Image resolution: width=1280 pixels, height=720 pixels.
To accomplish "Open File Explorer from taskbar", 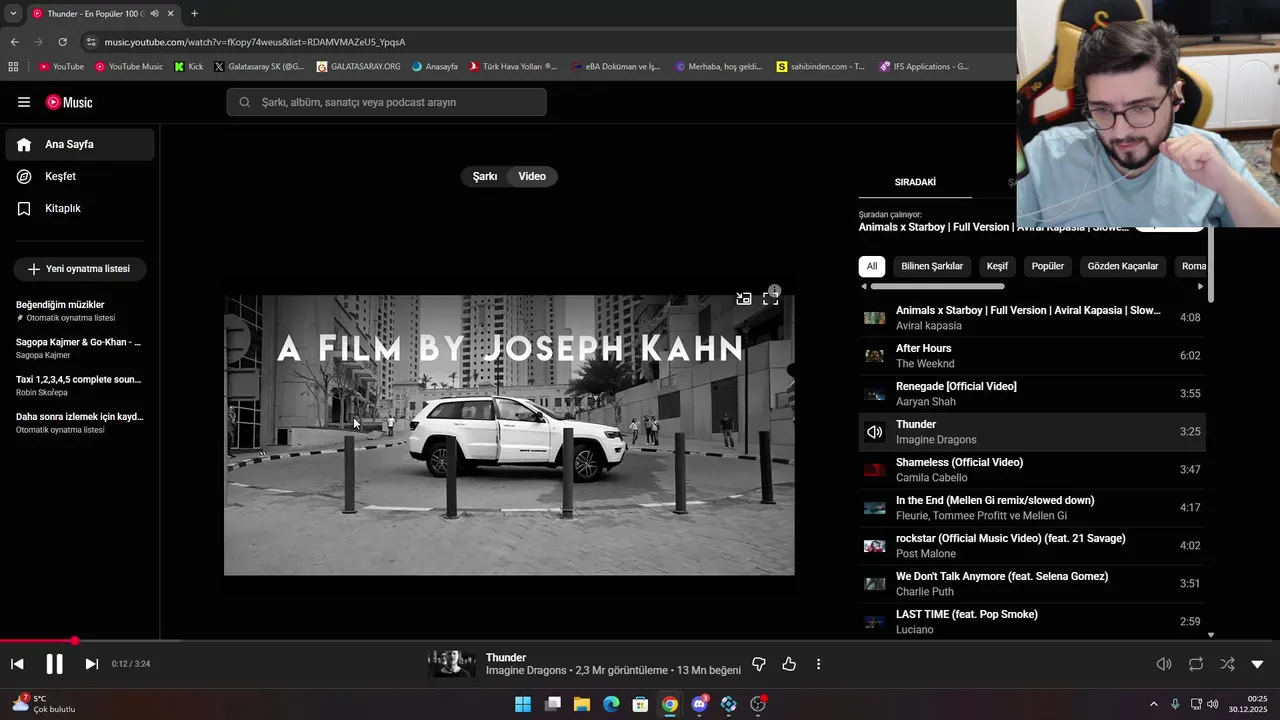I will pyautogui.click(x=581, y=704).
